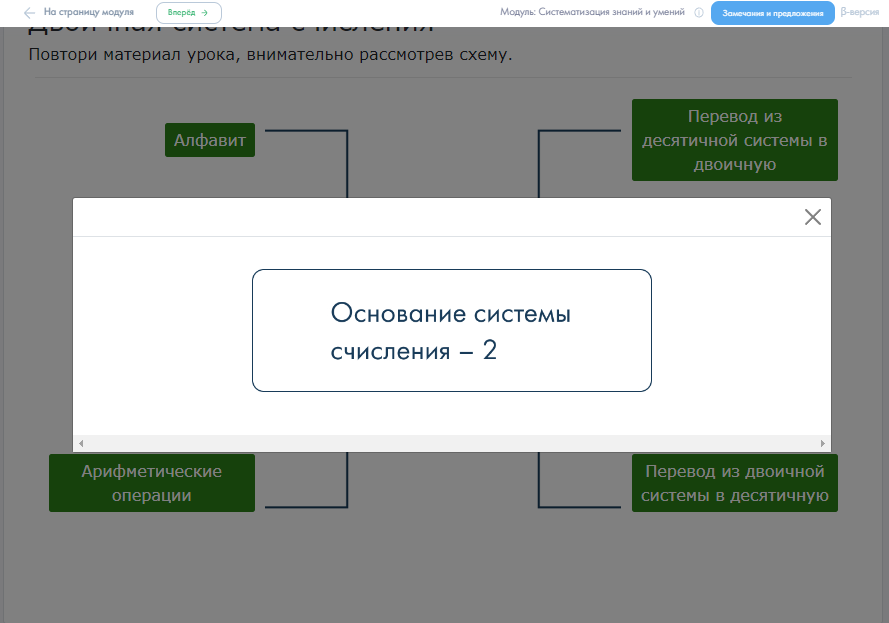The width and height of the screenshot is (889, 623).
Task: Open 'Замечания и предложения' feedback button
Action: click(x=772, y=13)
